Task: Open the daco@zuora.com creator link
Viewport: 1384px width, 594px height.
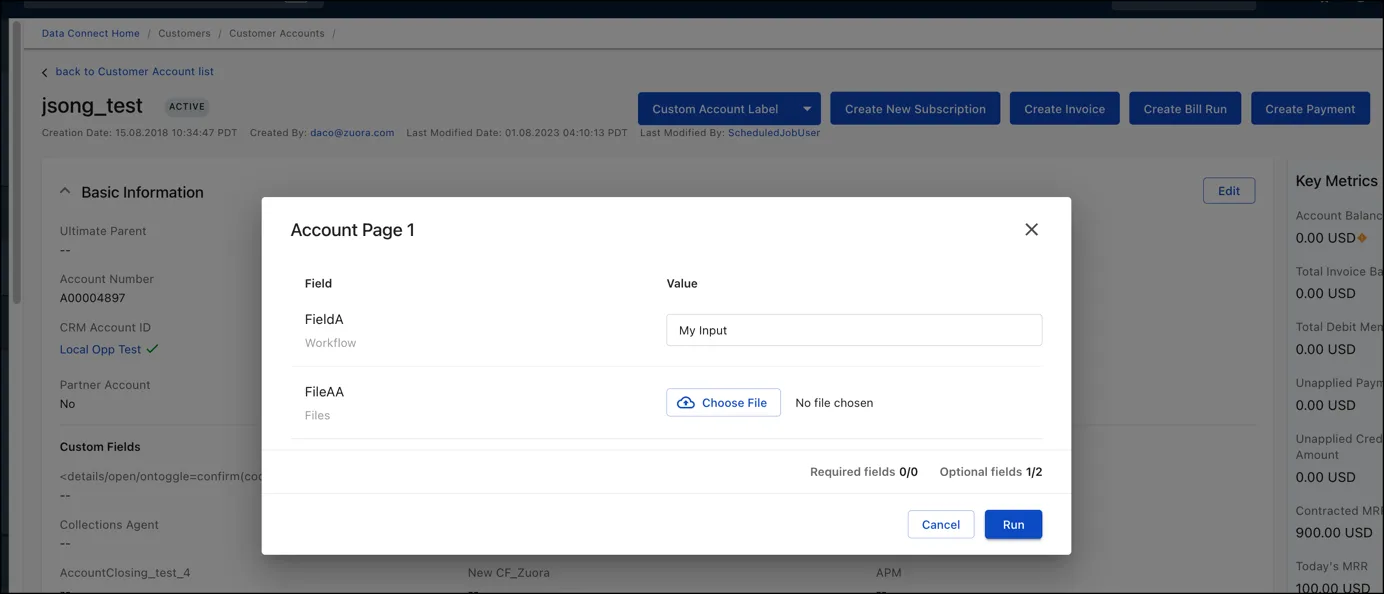Action: 352,132
